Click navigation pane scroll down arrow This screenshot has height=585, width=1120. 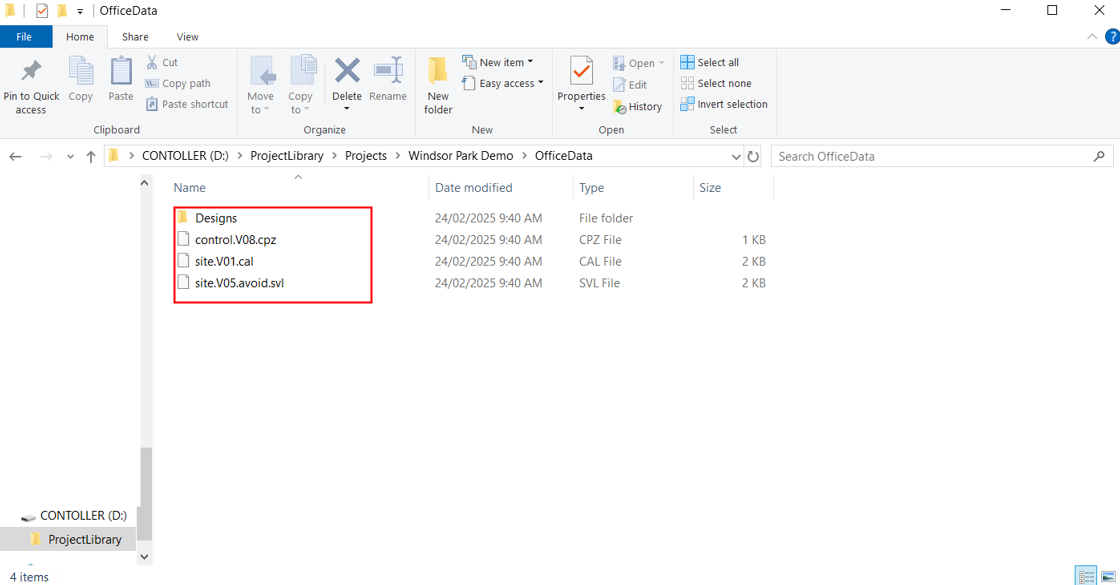[144, 556]
